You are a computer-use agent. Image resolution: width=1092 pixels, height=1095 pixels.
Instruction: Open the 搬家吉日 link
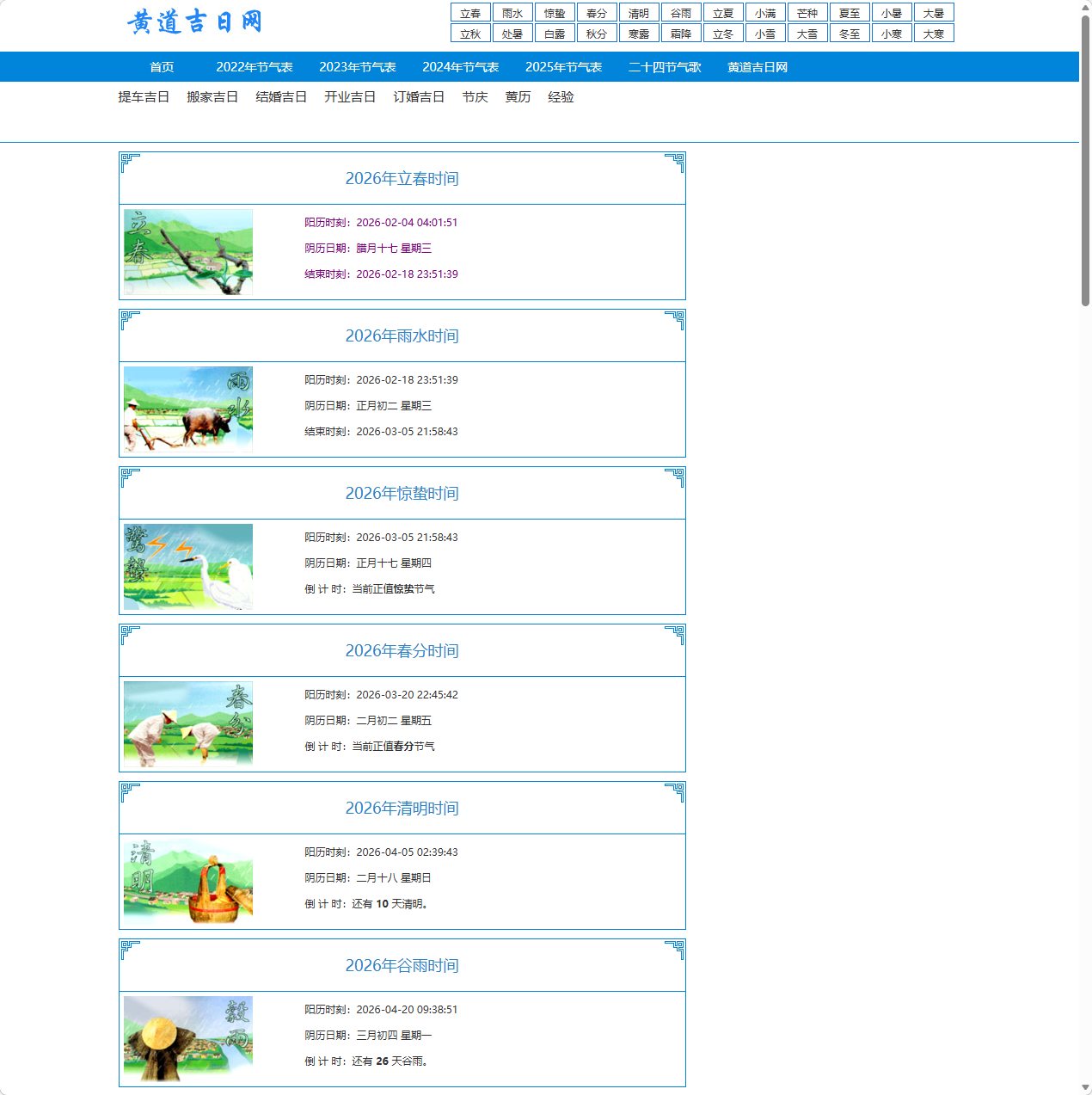[212, 97]
